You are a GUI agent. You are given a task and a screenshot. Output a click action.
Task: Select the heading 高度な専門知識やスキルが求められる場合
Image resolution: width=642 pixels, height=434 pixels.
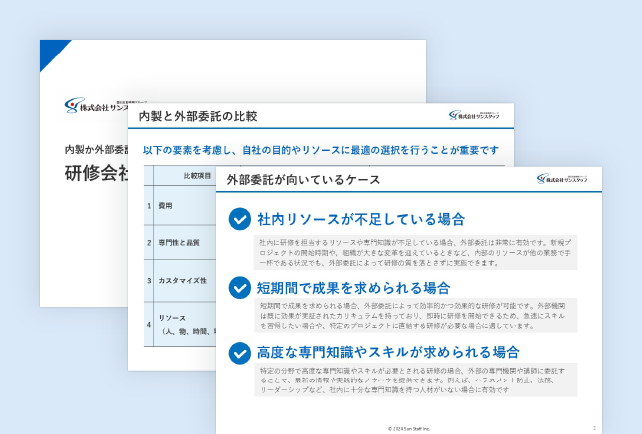click(x=388, y=352)
